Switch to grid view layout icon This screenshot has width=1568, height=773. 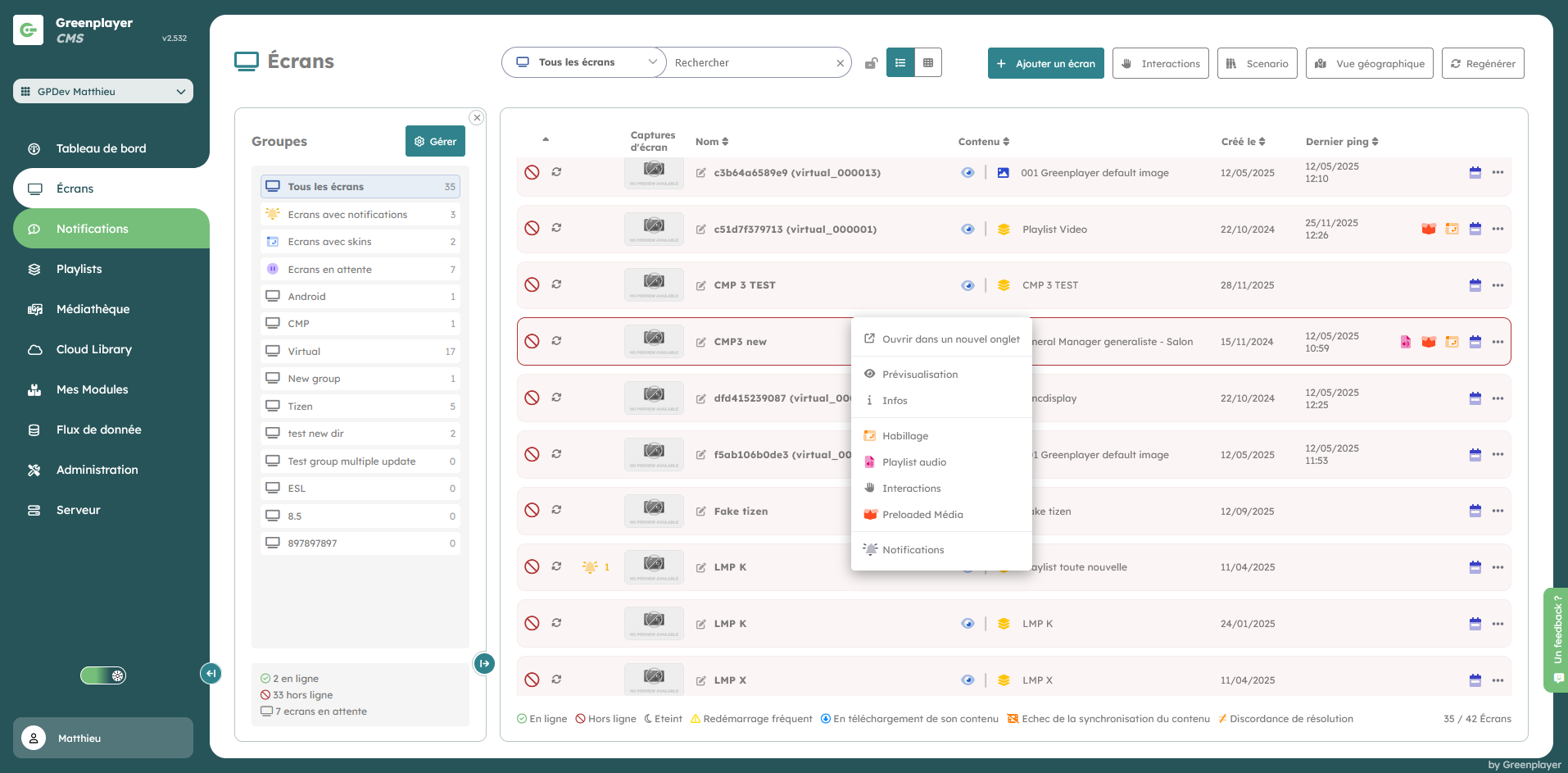click(927, 62)
